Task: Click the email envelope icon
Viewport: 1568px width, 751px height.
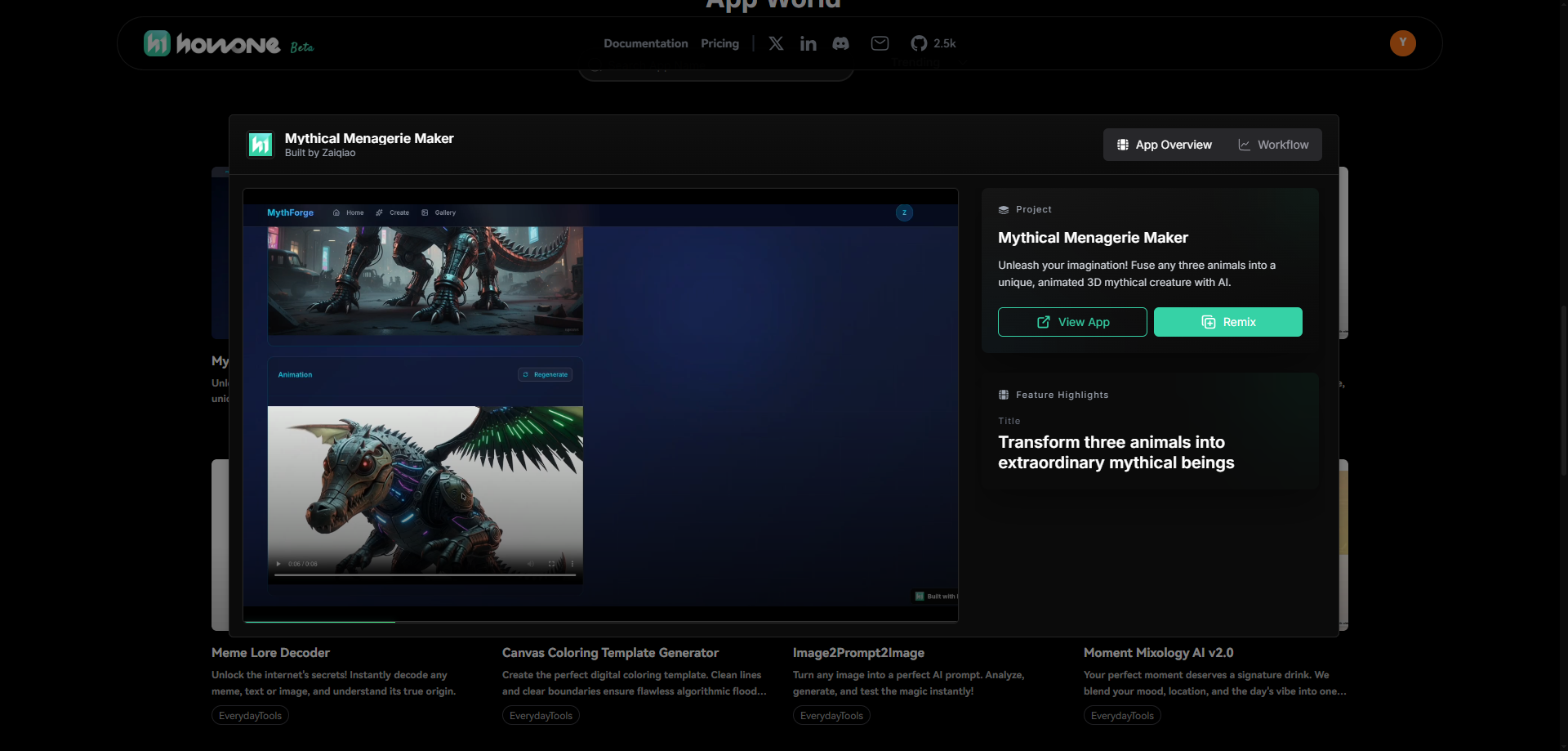Action: click(880, 43)
